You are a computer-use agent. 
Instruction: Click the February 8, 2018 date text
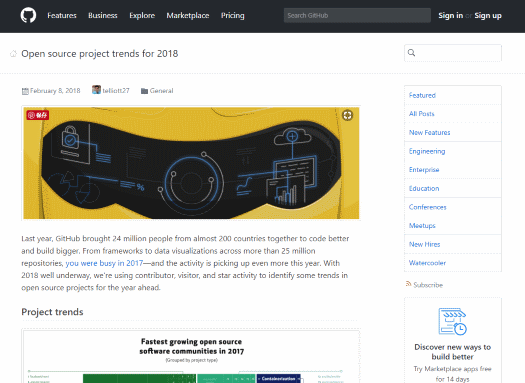(x=55, y=91)
